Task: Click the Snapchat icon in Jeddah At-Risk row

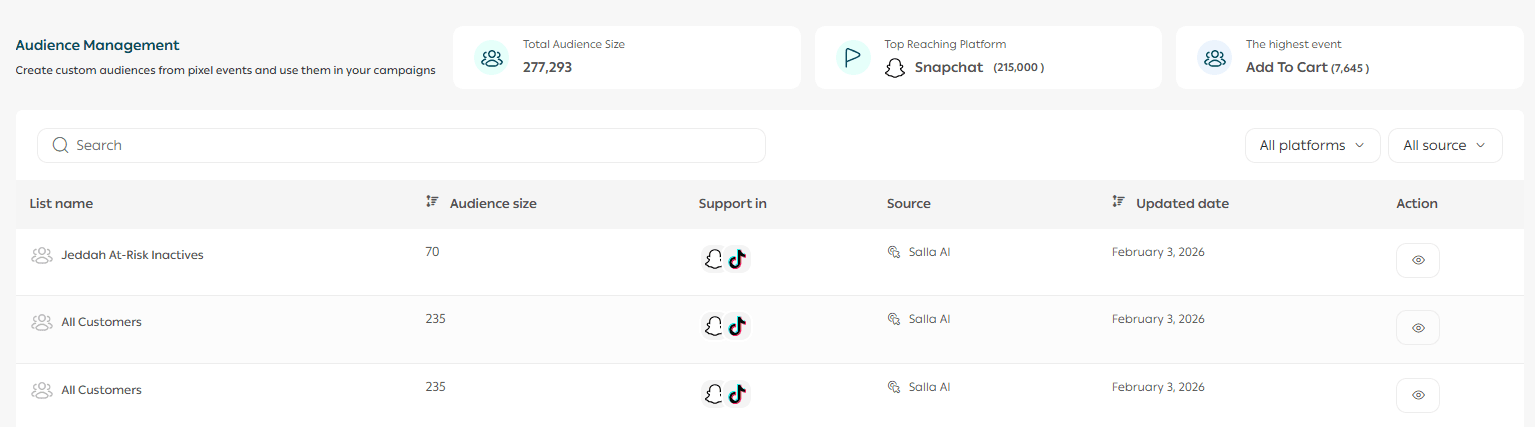Action: coord(713,260)
